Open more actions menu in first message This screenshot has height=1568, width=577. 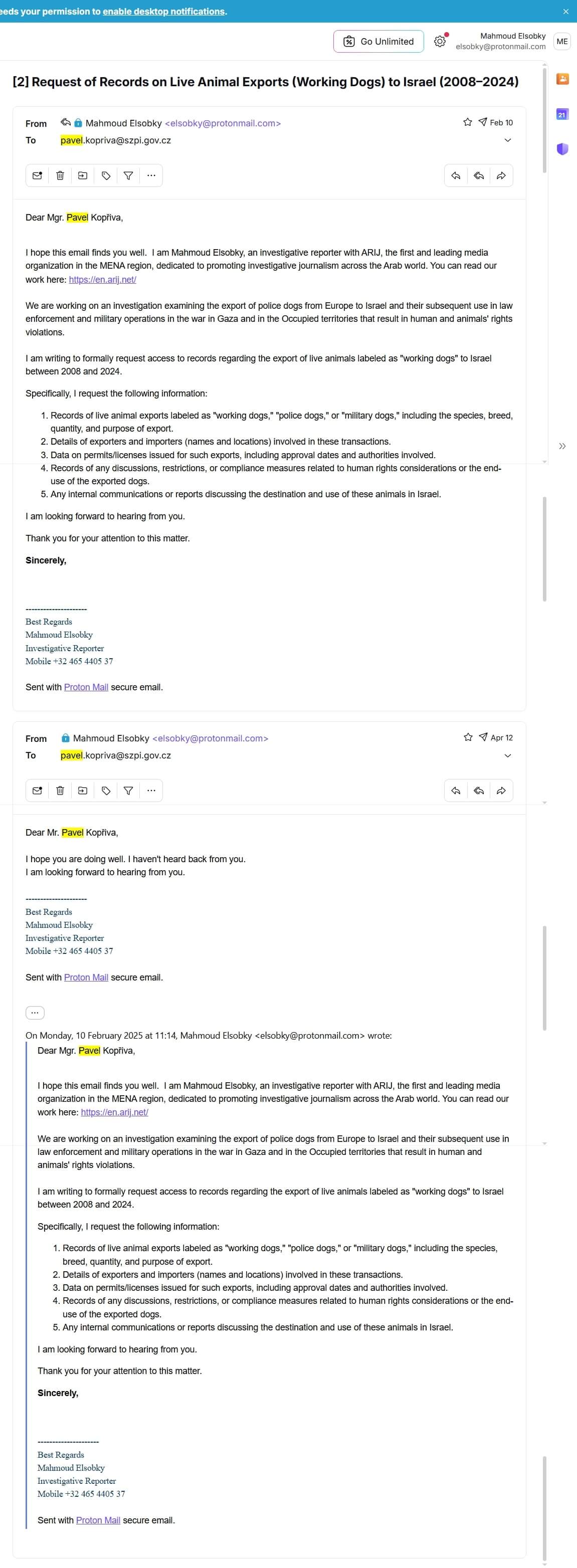point(151,175)
